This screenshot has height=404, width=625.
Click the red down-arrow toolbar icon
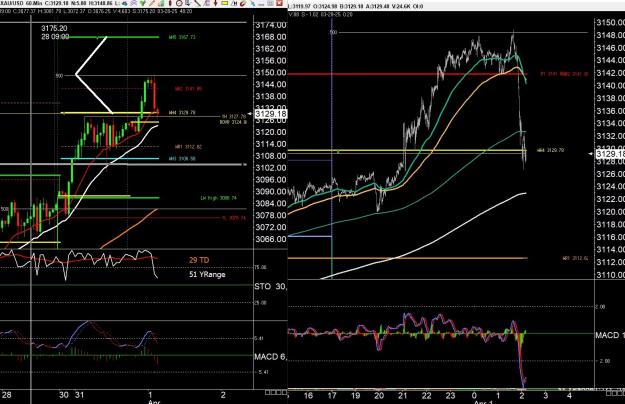point(216,3)
